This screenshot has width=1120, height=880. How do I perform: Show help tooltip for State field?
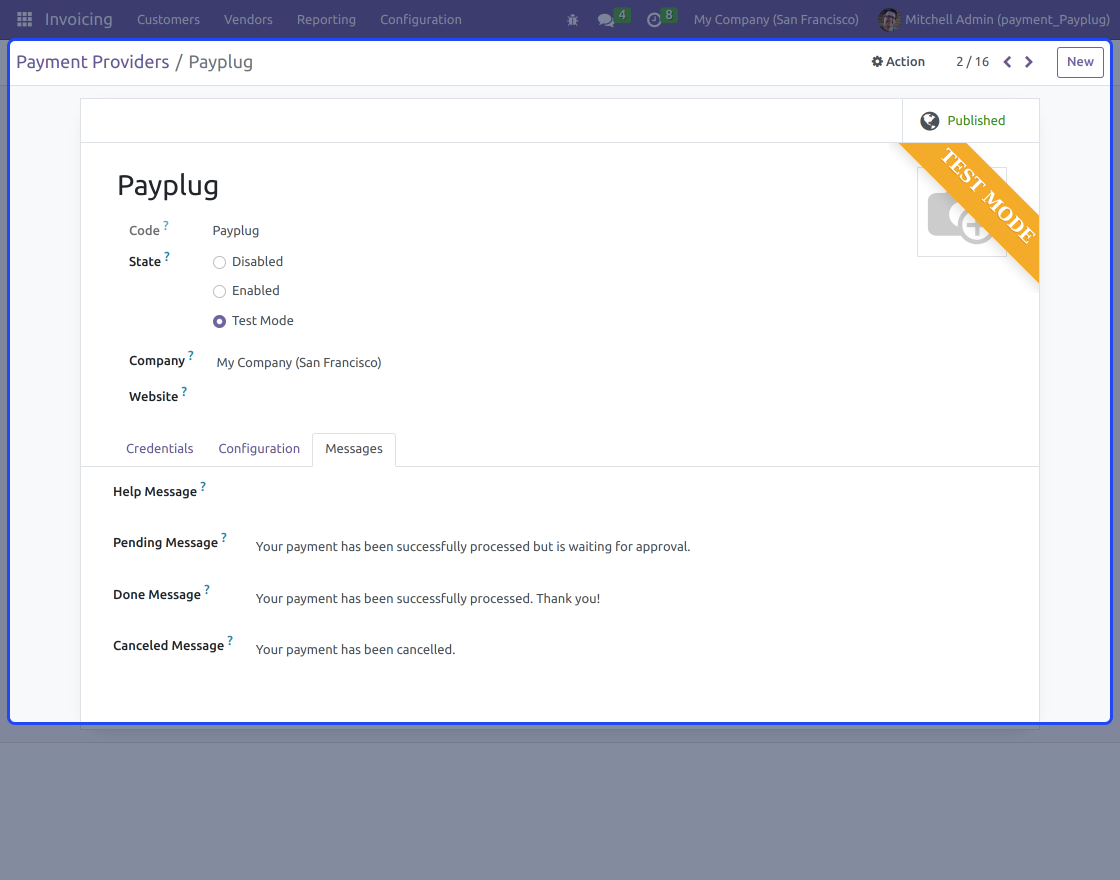pos(166,256)
